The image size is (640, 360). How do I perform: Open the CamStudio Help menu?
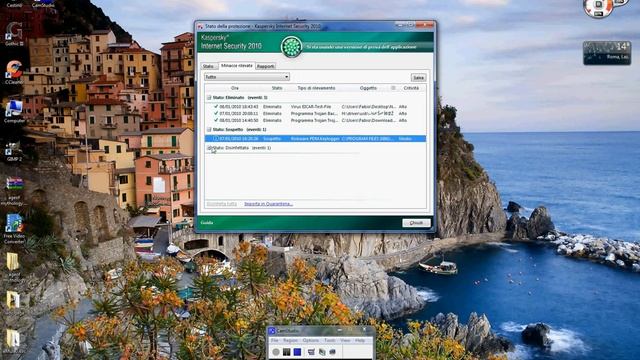pyautogui.click(x=360, y=340)
